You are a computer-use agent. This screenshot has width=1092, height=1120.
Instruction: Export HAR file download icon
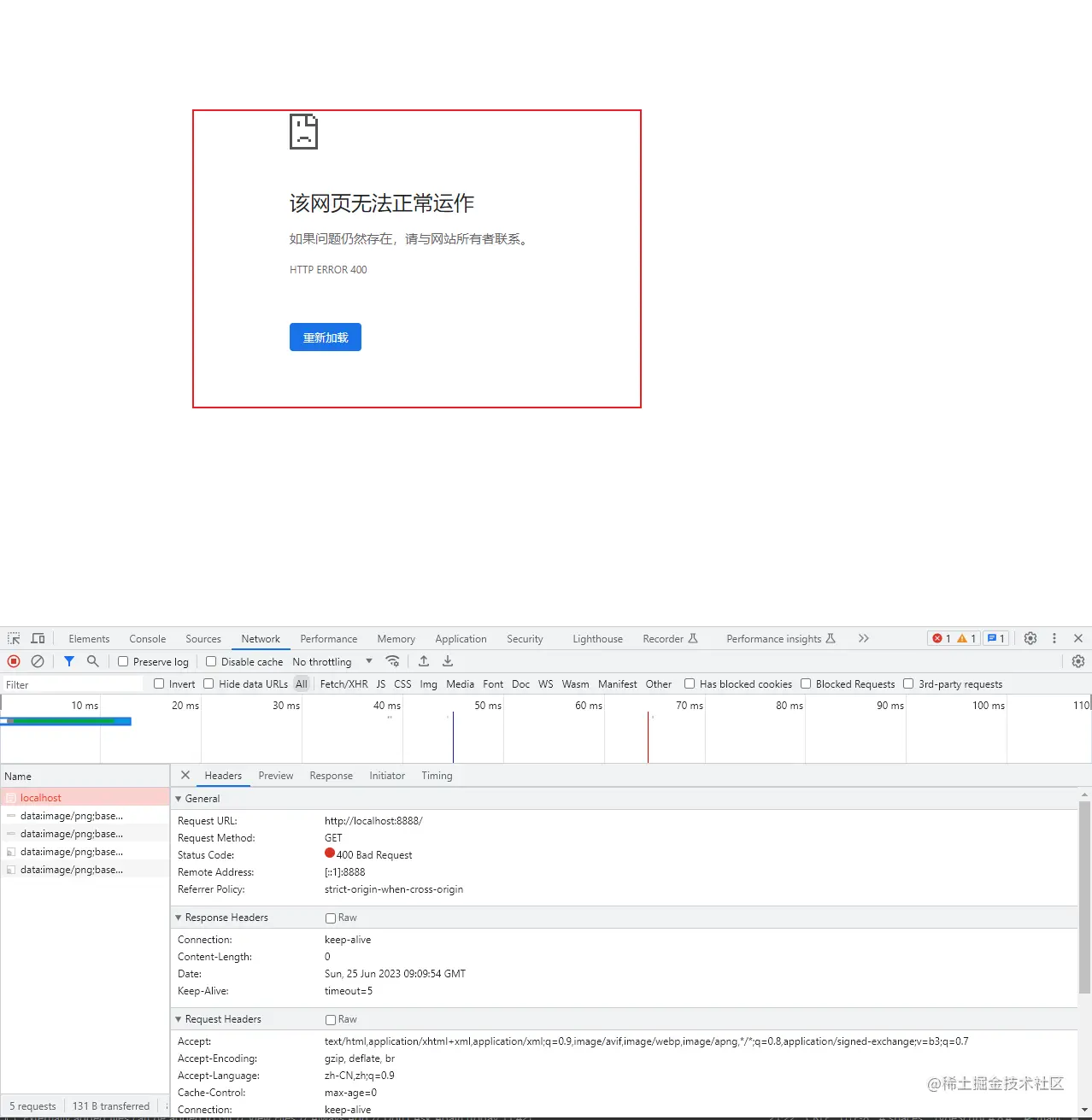448,661
